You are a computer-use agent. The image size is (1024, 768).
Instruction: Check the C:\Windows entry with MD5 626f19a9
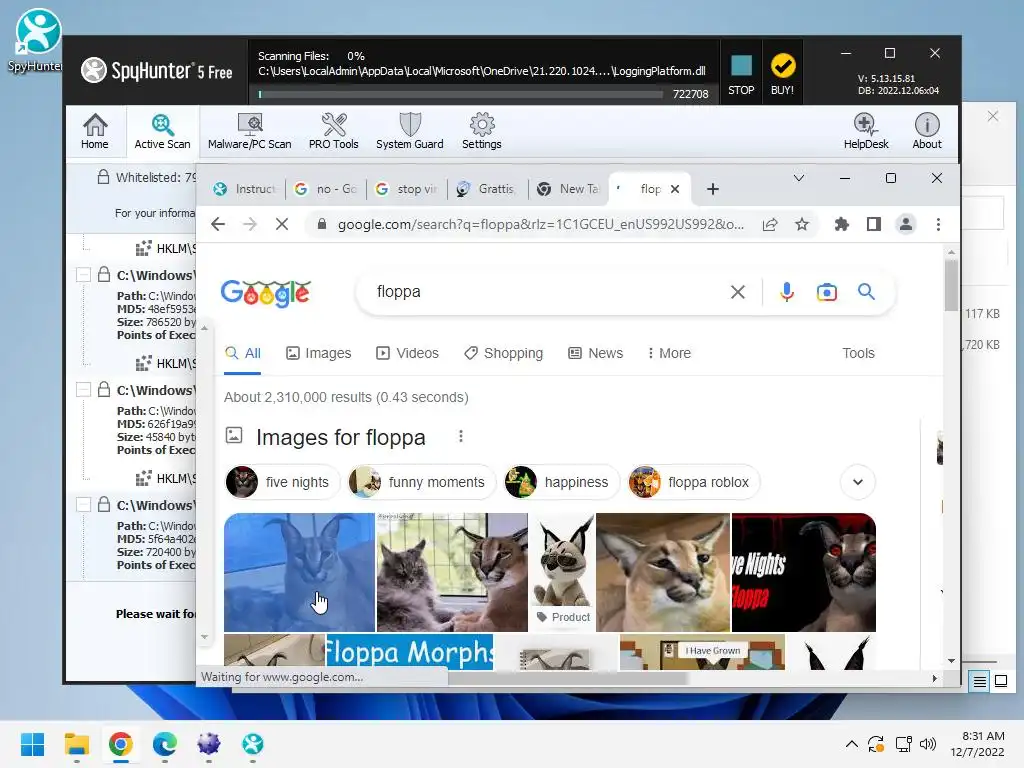[x=83, y=390]
